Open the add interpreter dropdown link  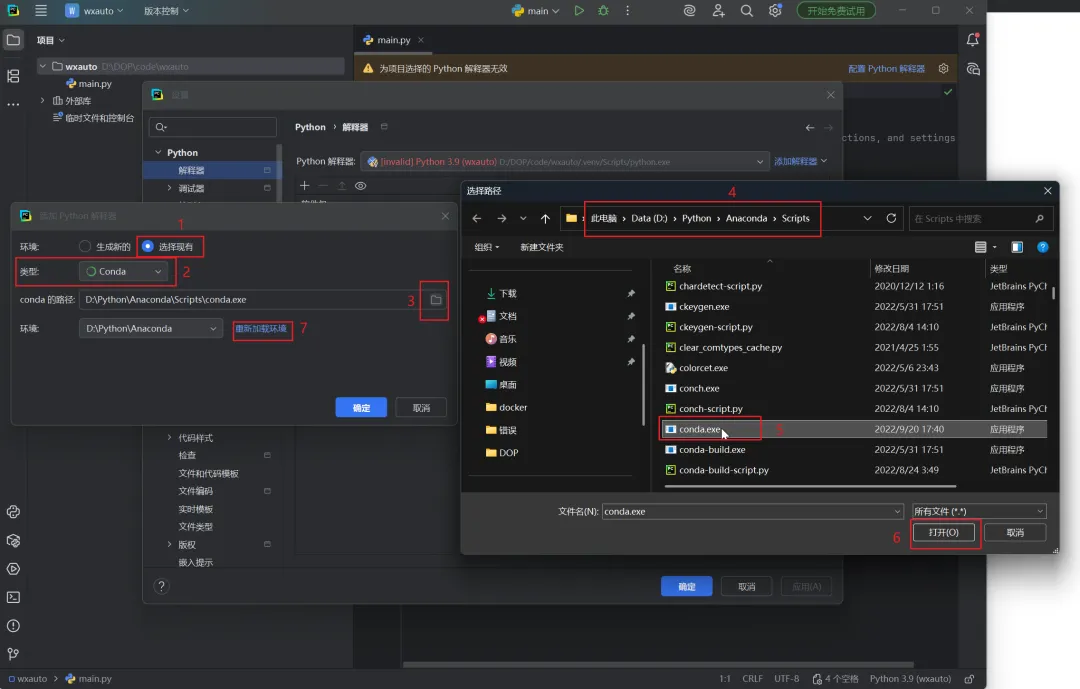pos(800,161)
